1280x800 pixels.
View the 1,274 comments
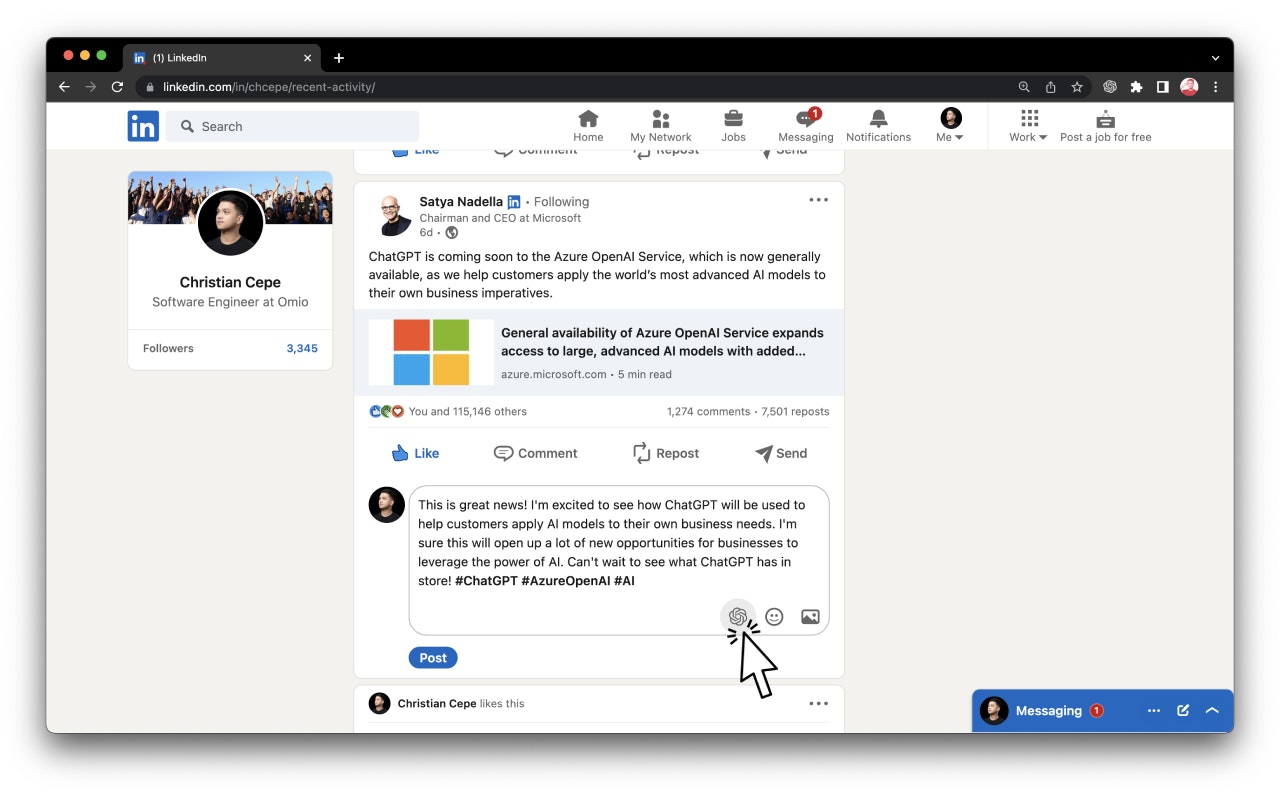(708, 411)
